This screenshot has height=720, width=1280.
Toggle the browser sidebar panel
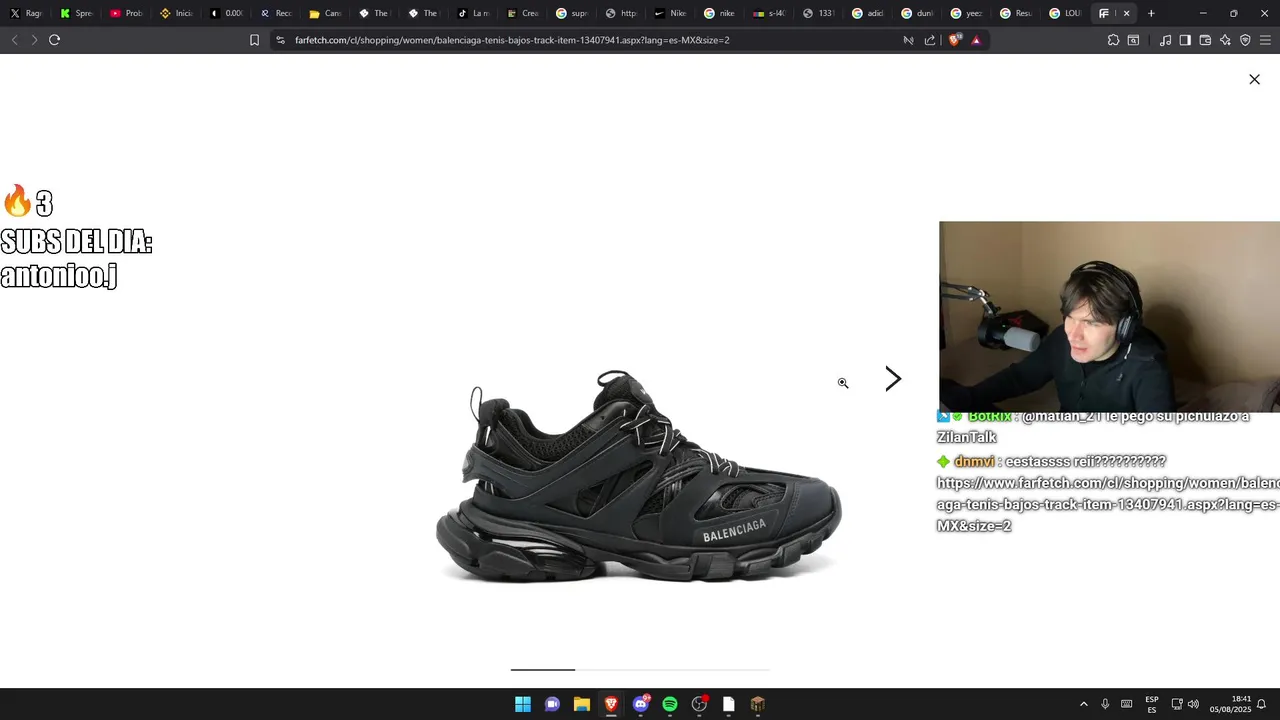click(1185, 40)
